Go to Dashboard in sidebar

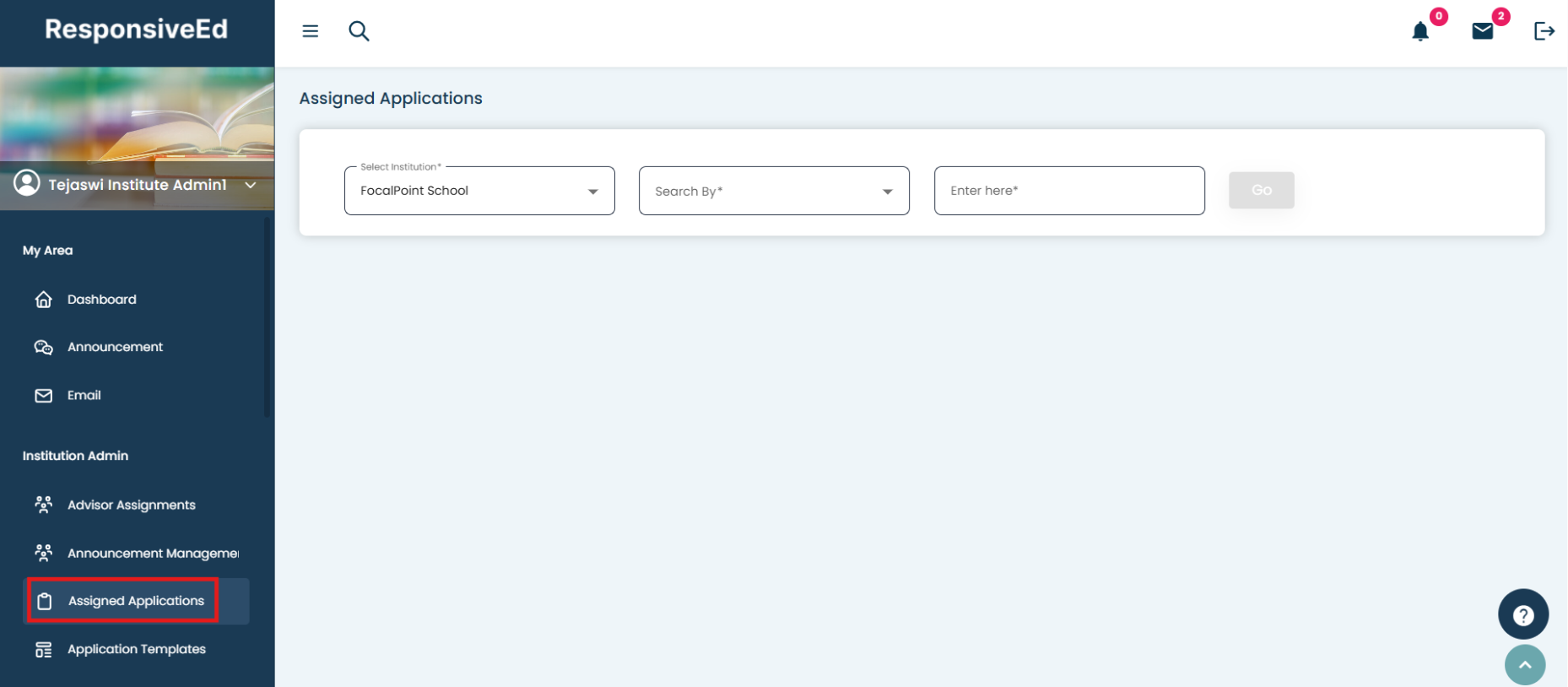point(101,300)
